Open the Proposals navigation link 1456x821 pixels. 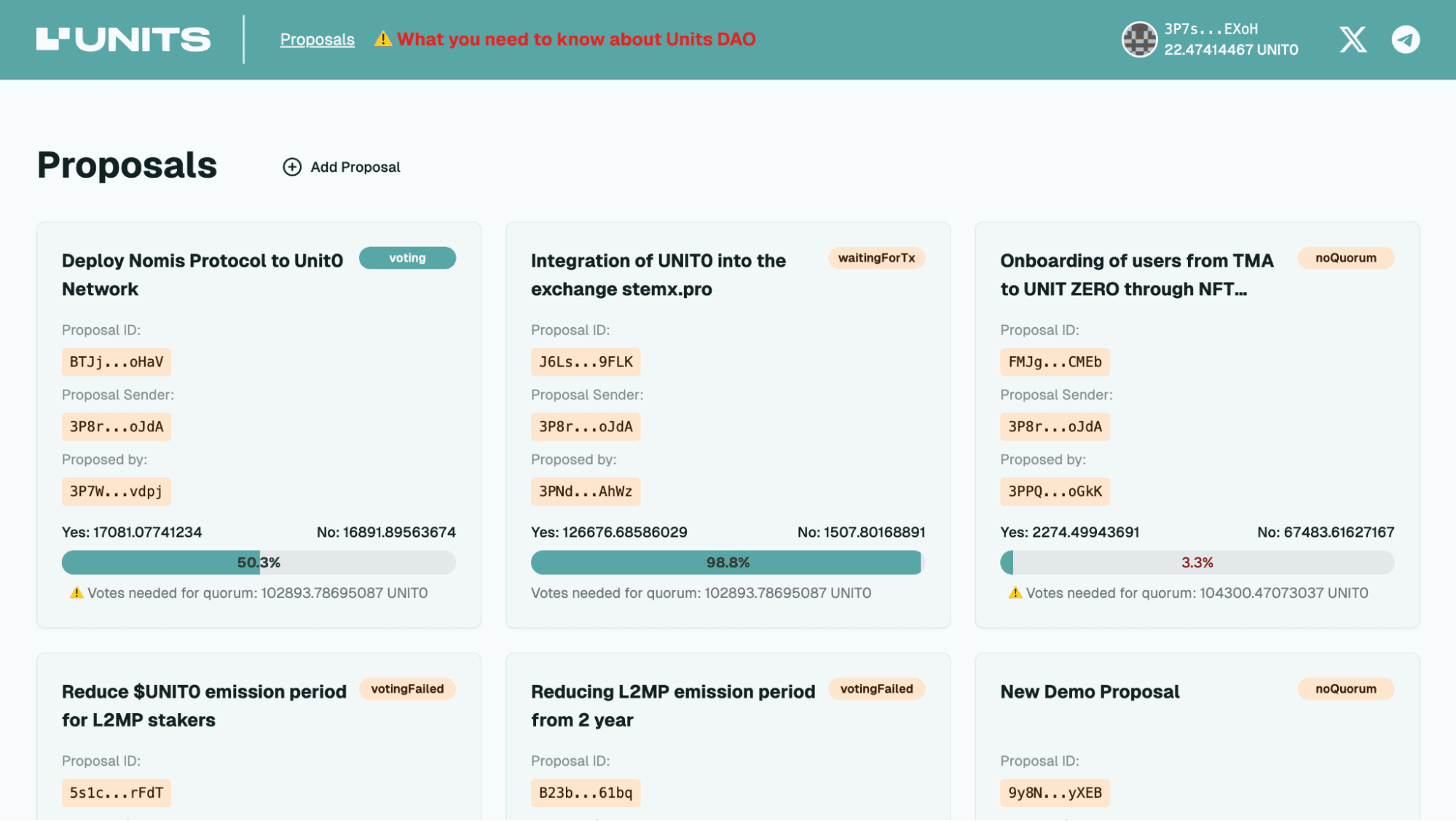click(318, 39)
